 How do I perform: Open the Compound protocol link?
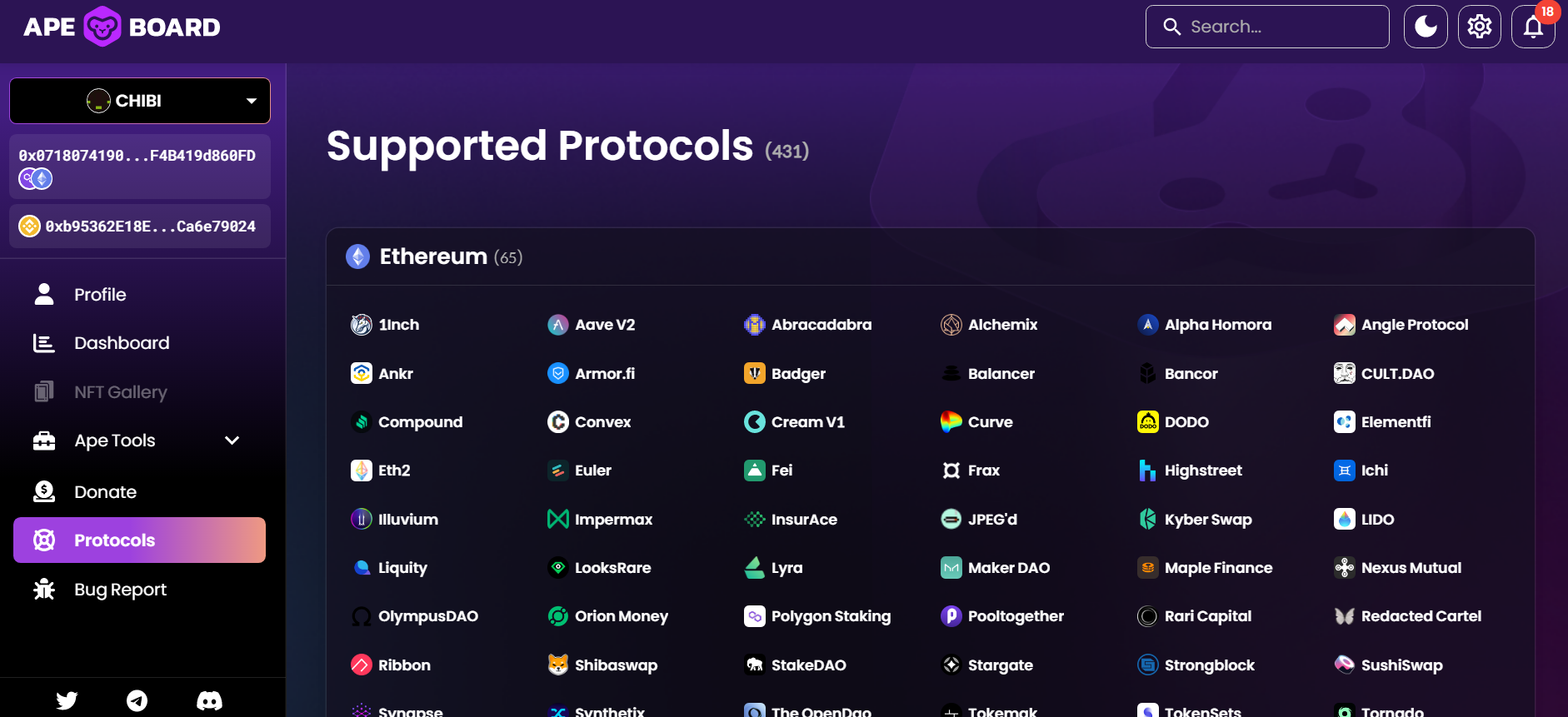(407, 422)
